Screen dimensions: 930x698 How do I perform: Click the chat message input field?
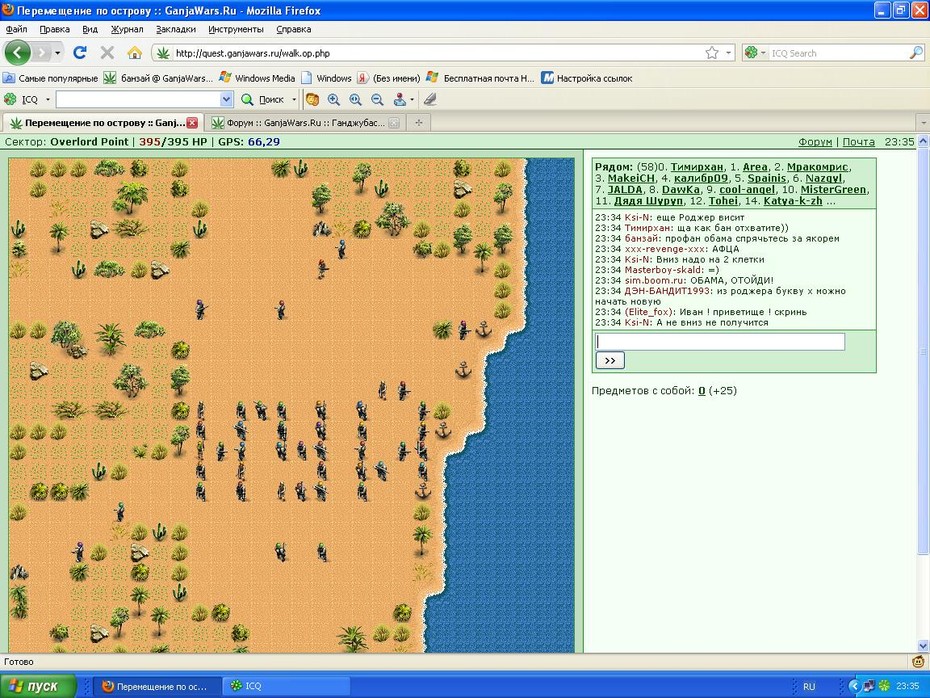coord(720,342)
